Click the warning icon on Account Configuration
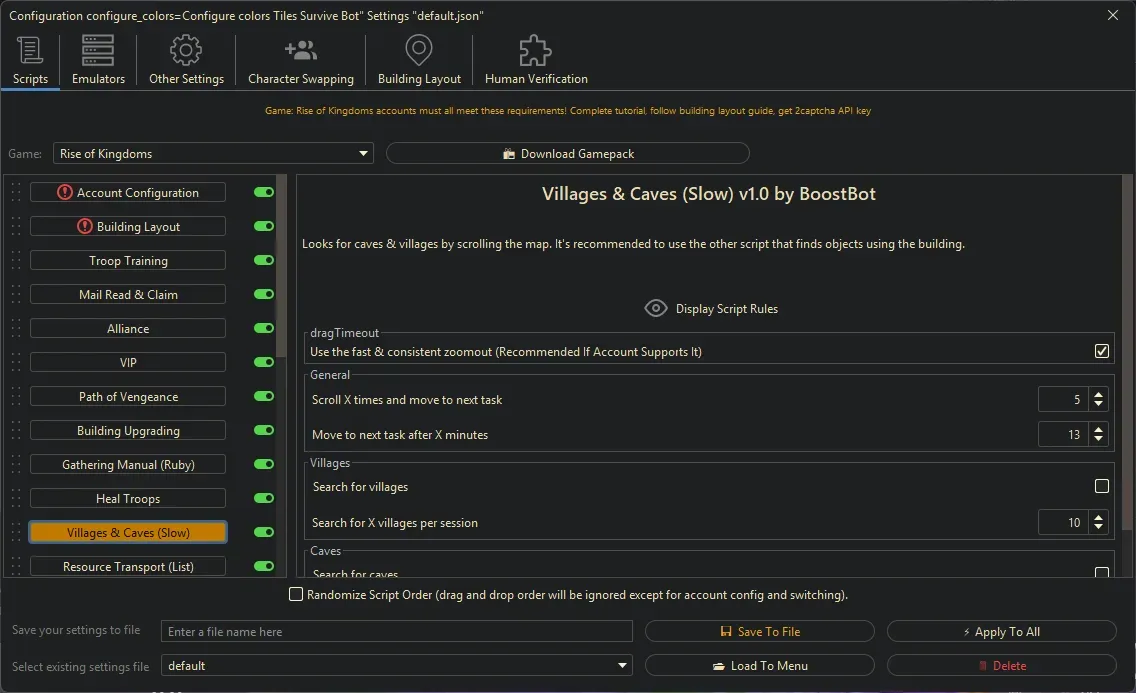 point(65,193)
